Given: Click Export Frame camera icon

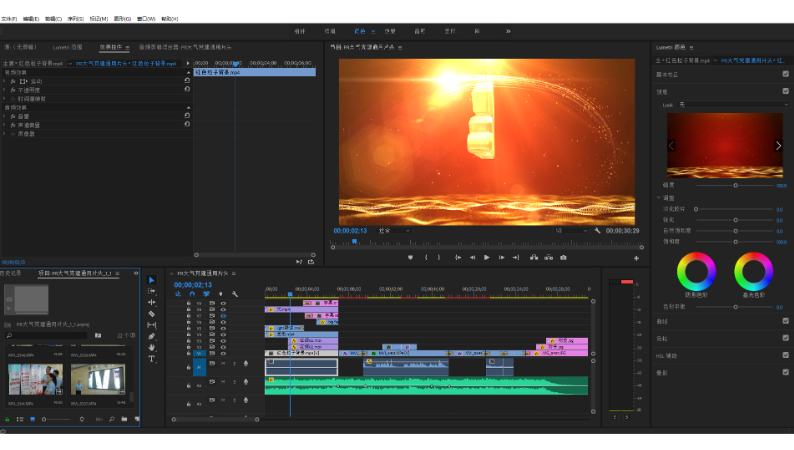Looking at the screenshot, I should (563, 257).
